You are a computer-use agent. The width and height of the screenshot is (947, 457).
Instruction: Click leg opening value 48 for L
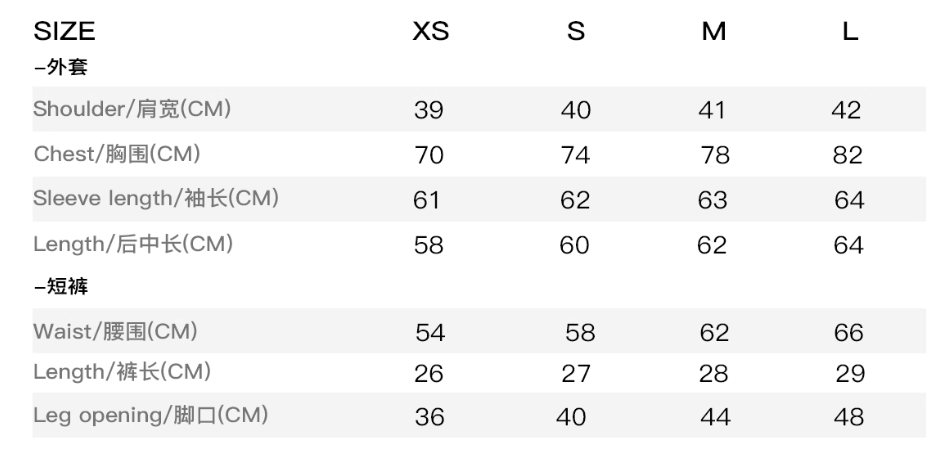click(x=848, y=416)
